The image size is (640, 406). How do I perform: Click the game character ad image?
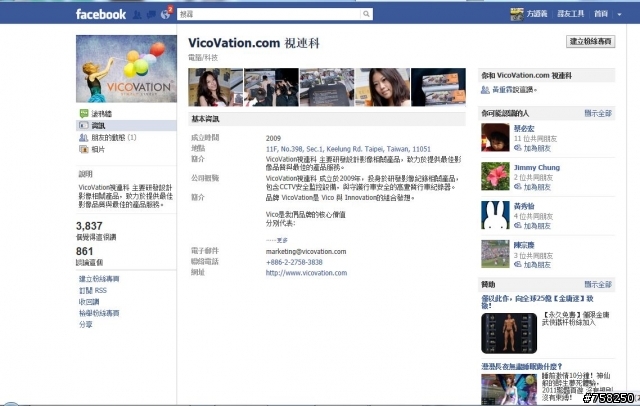click(509, 333)
